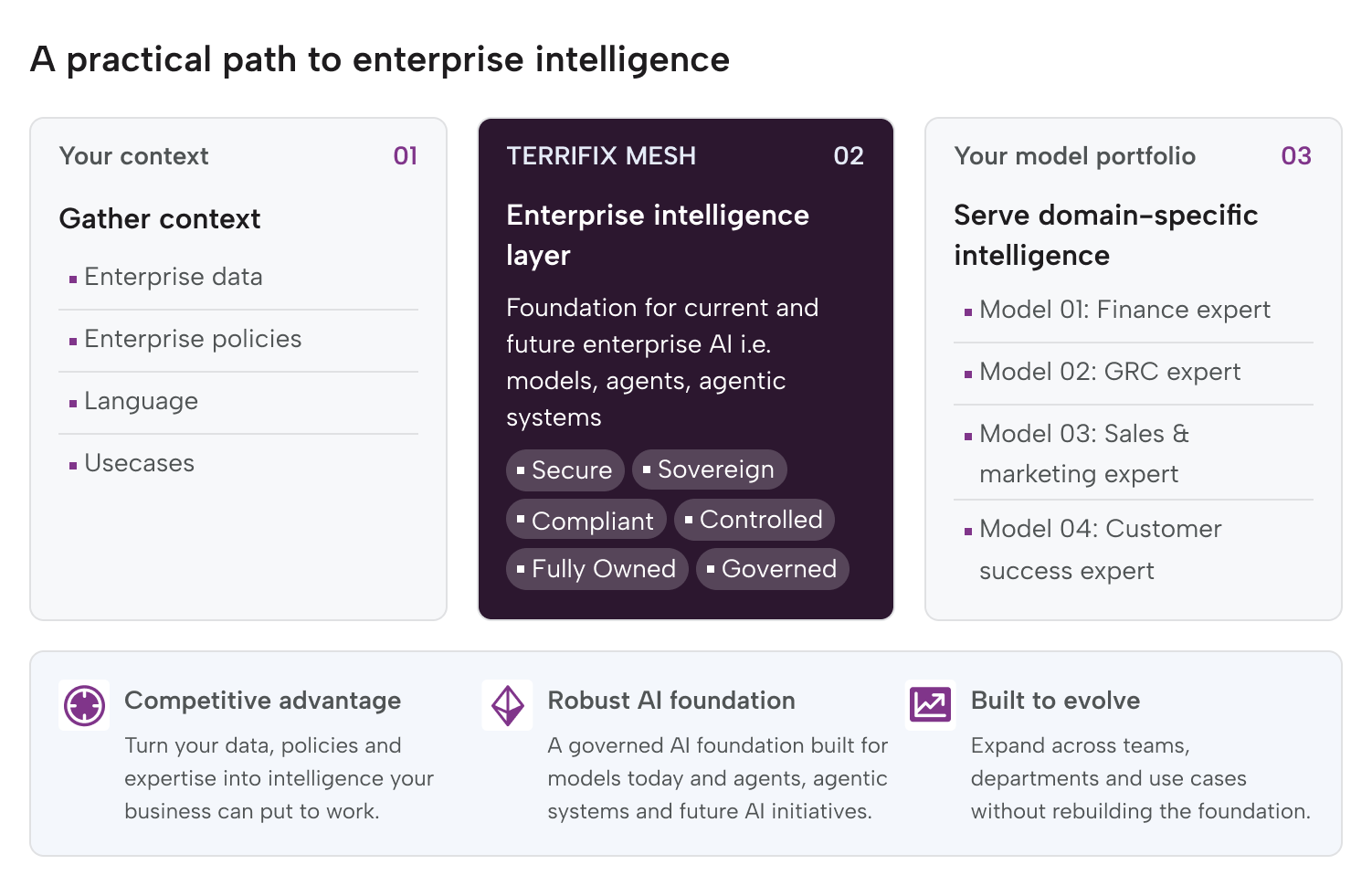This screenshot has width=1372, height=886.
Task: Click the Your model portfolio label
Action: click(1075, 156)
